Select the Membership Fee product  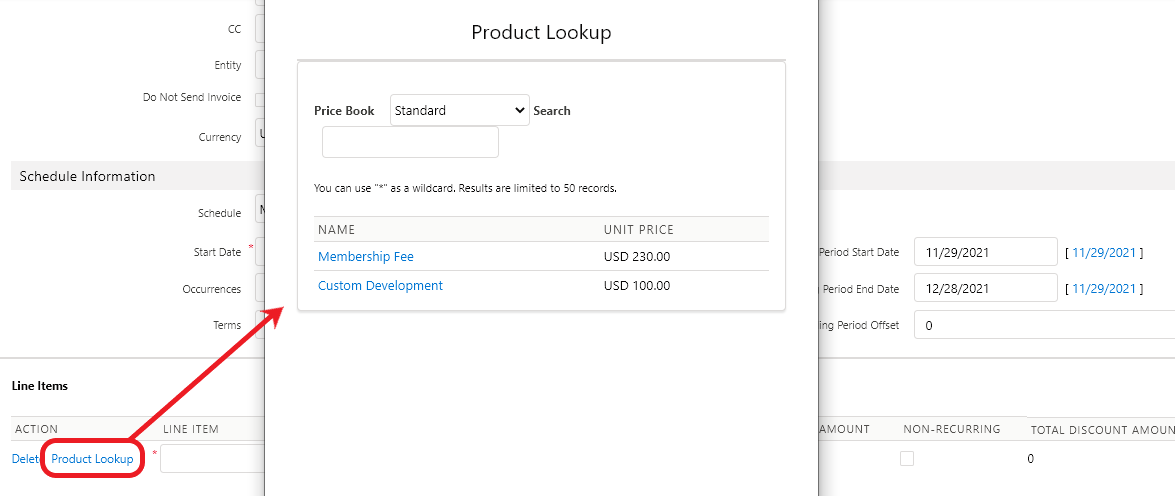coord(366,257)
